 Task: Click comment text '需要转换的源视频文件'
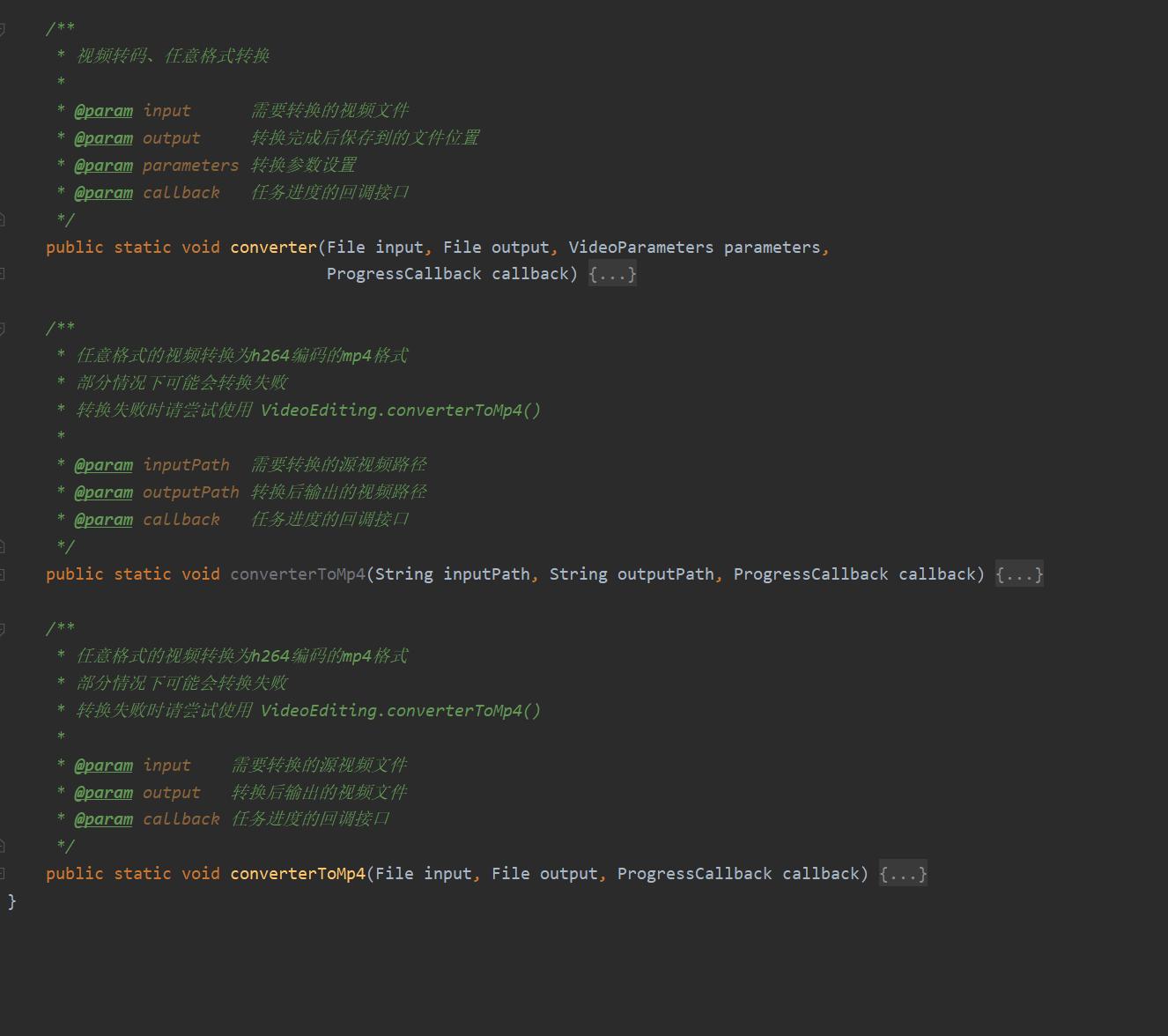(320, 765)
